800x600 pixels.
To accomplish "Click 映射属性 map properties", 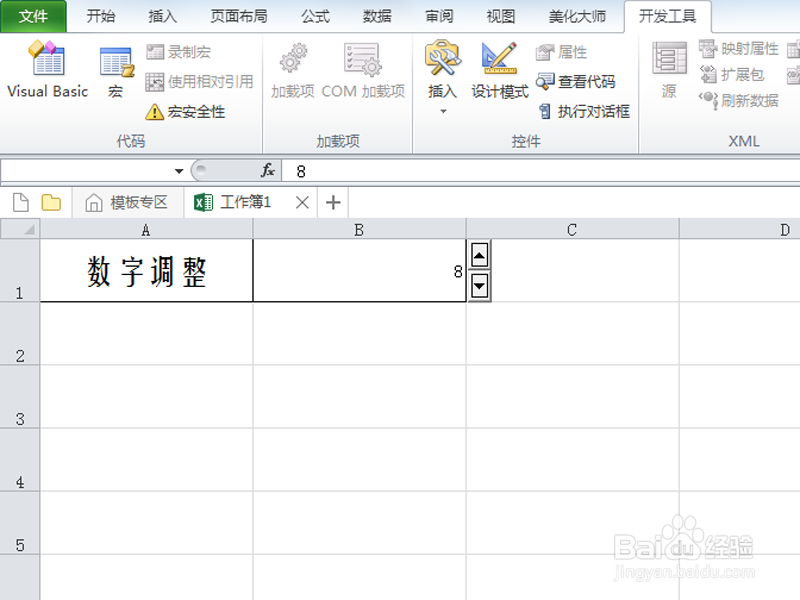I will click(739, 49).
